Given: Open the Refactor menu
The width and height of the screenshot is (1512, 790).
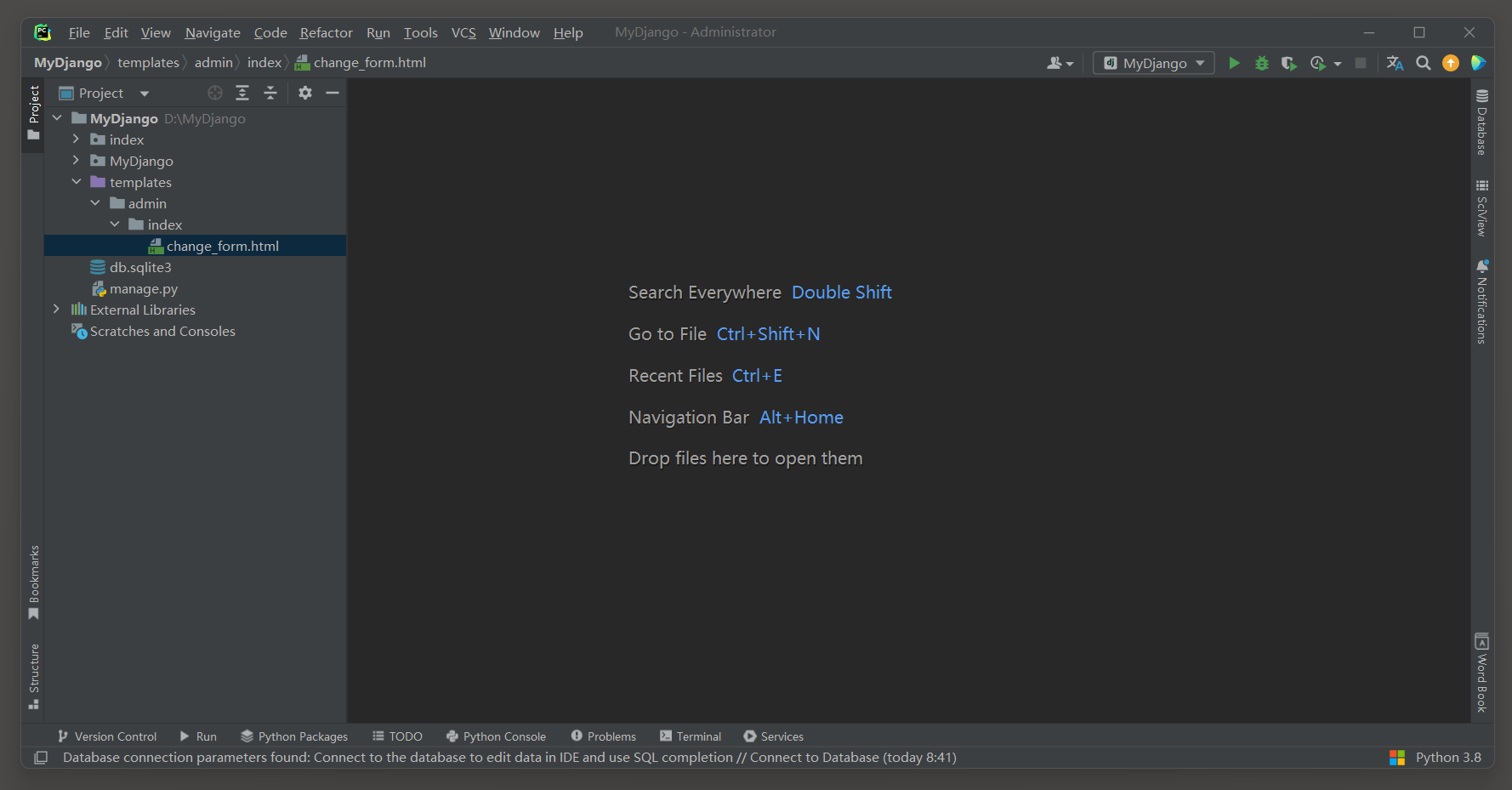Looking at the screenshot, I should pyautogui.click(x=326, y=32).
